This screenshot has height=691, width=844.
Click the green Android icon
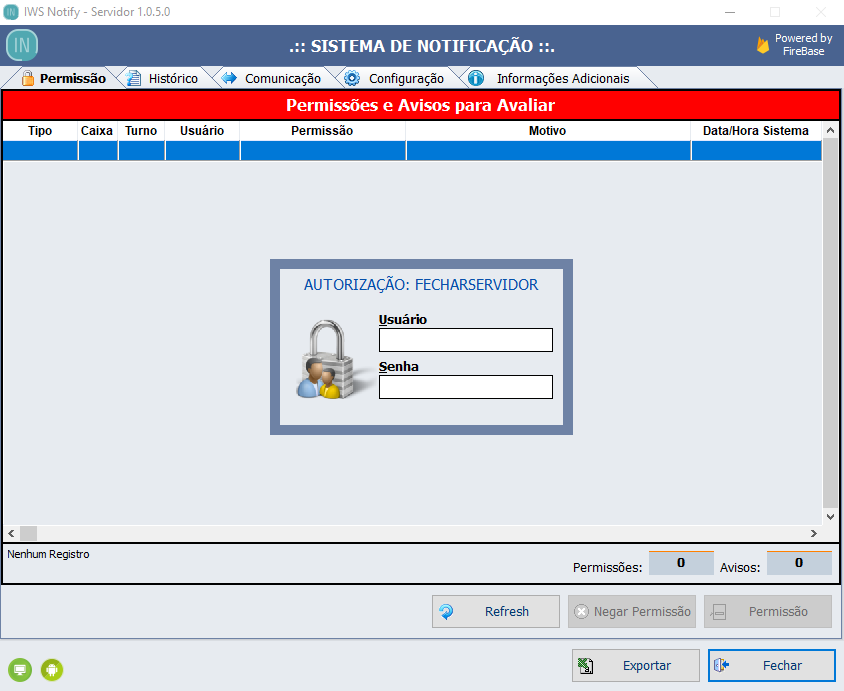pyautogui.click(x=52, y=670)
